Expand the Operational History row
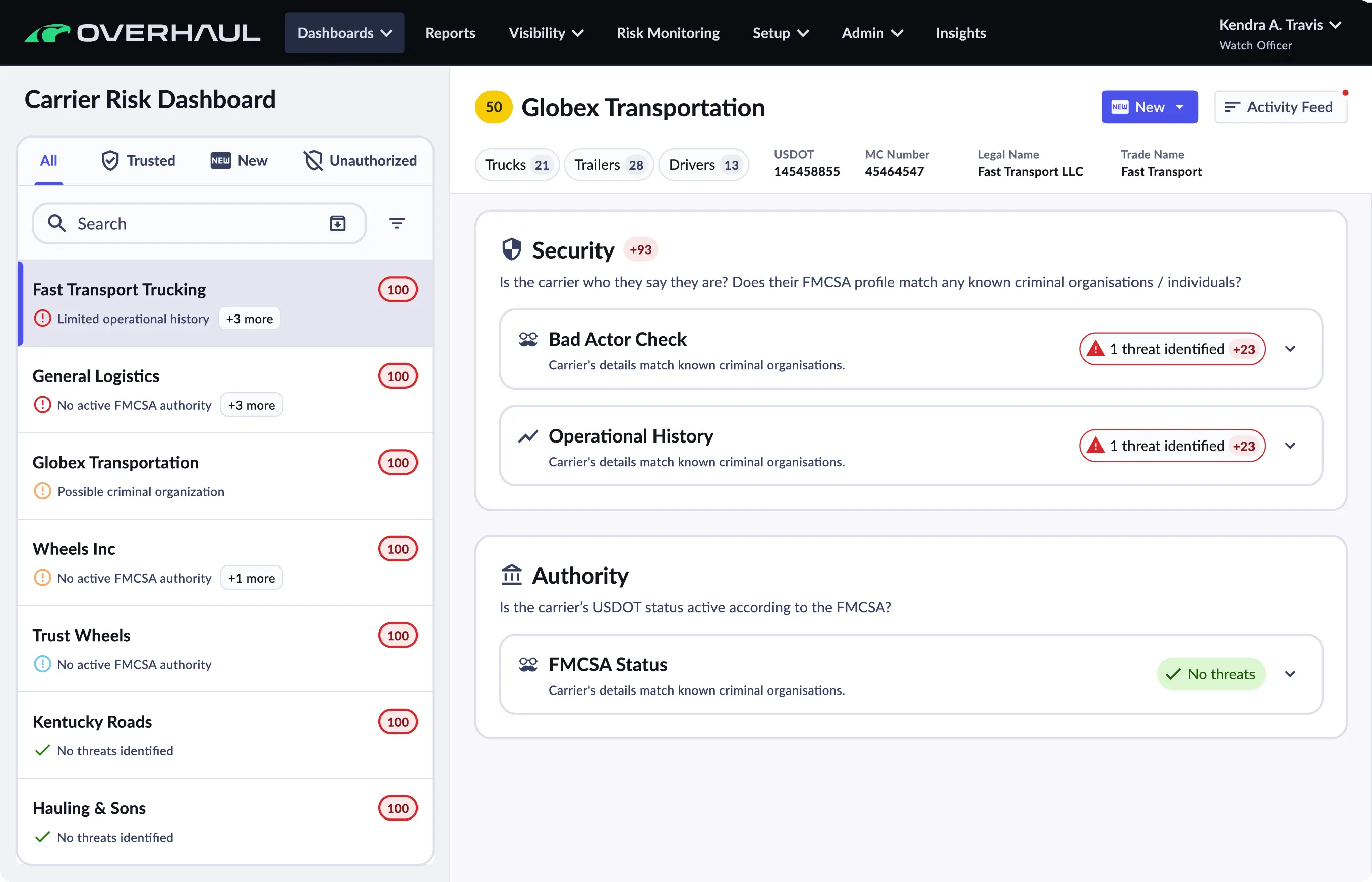 (1290, 446)
